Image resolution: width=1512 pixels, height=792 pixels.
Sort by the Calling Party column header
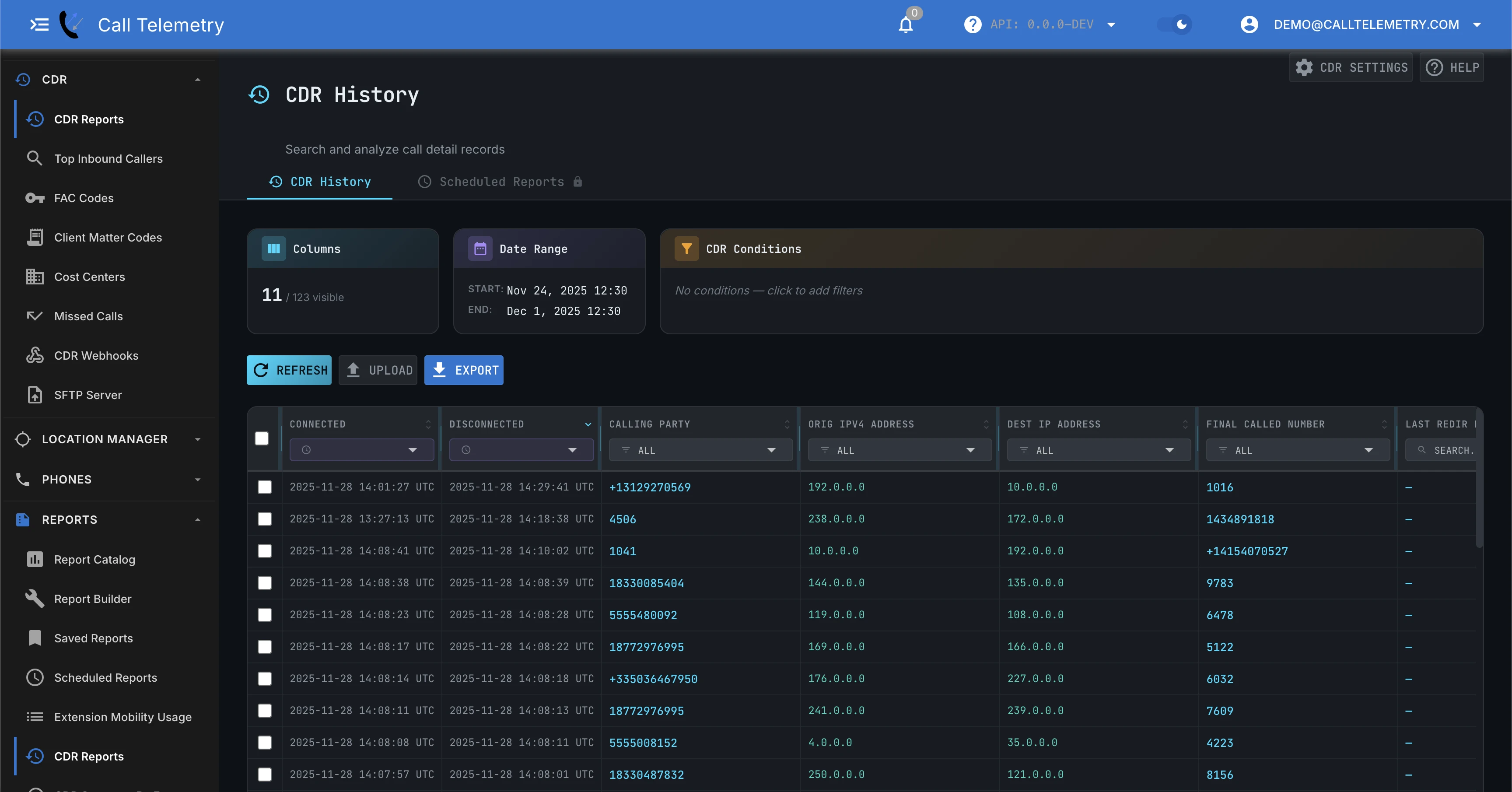coord(700,424)
